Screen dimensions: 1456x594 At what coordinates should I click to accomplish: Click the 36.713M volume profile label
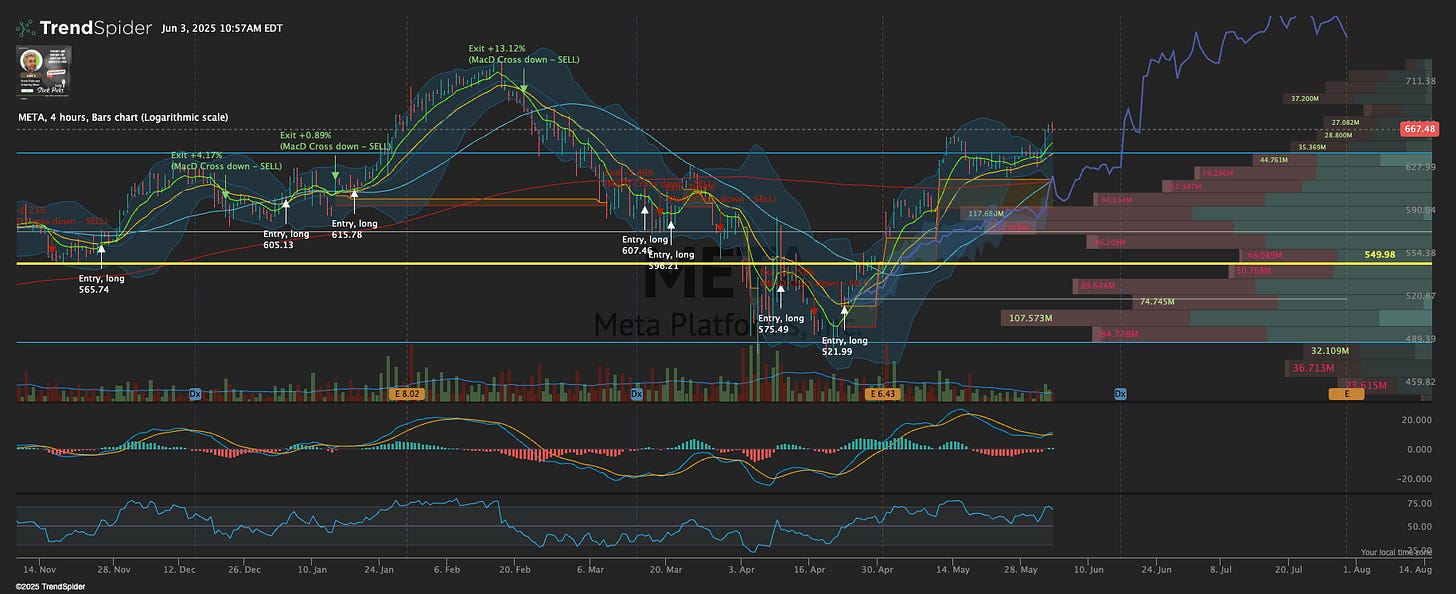(1314, 369)
